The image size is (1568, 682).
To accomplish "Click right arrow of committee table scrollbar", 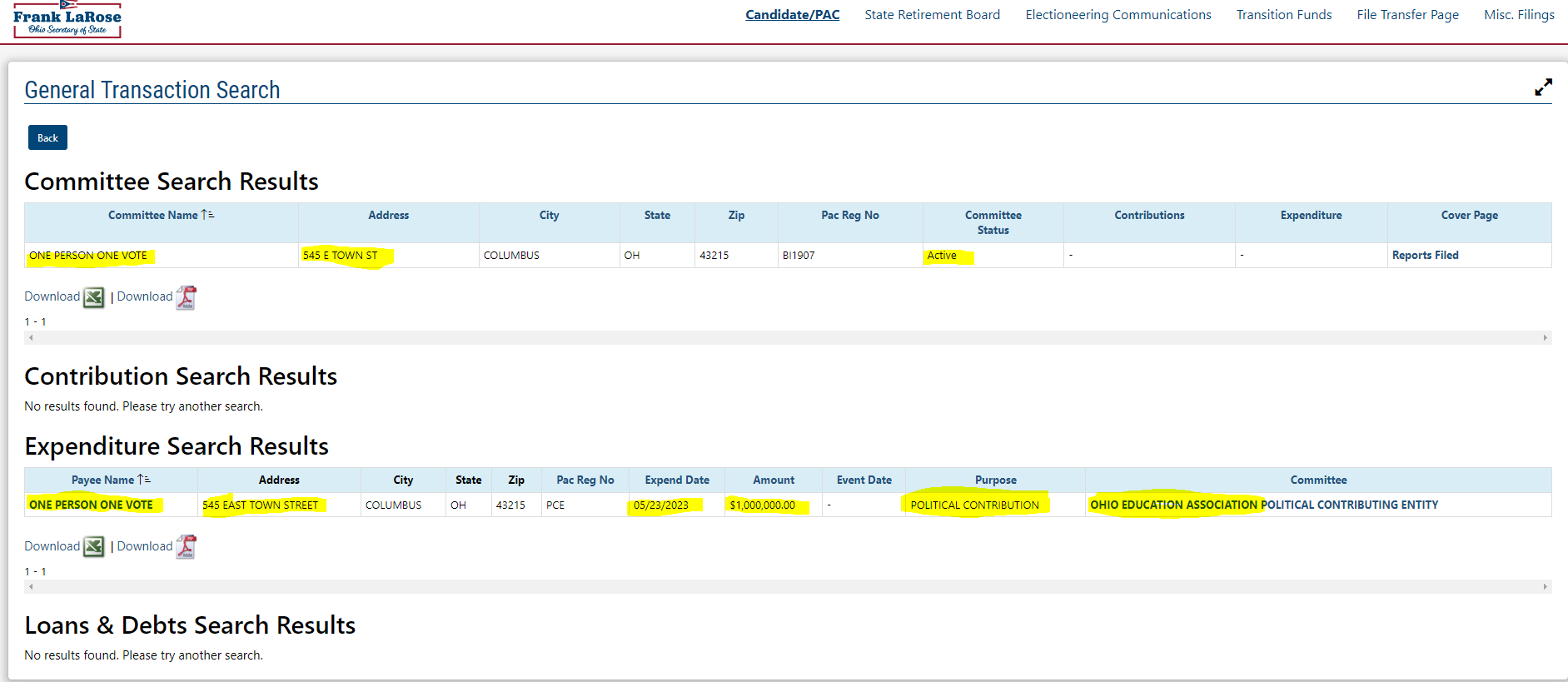I will point(1545,337).
